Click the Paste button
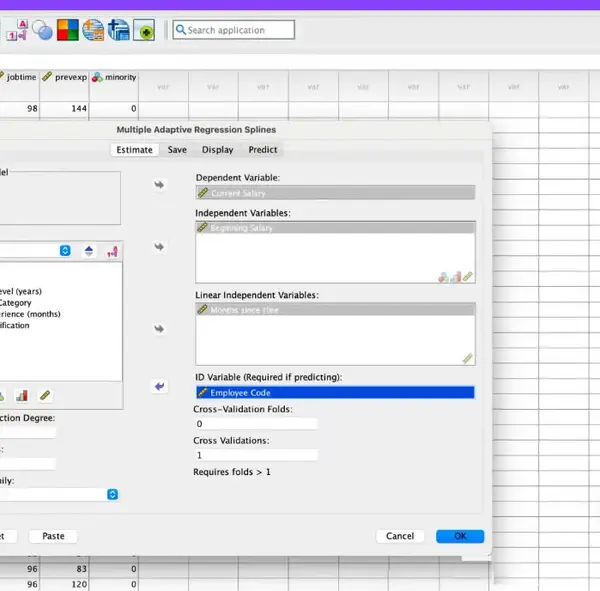 53,536
